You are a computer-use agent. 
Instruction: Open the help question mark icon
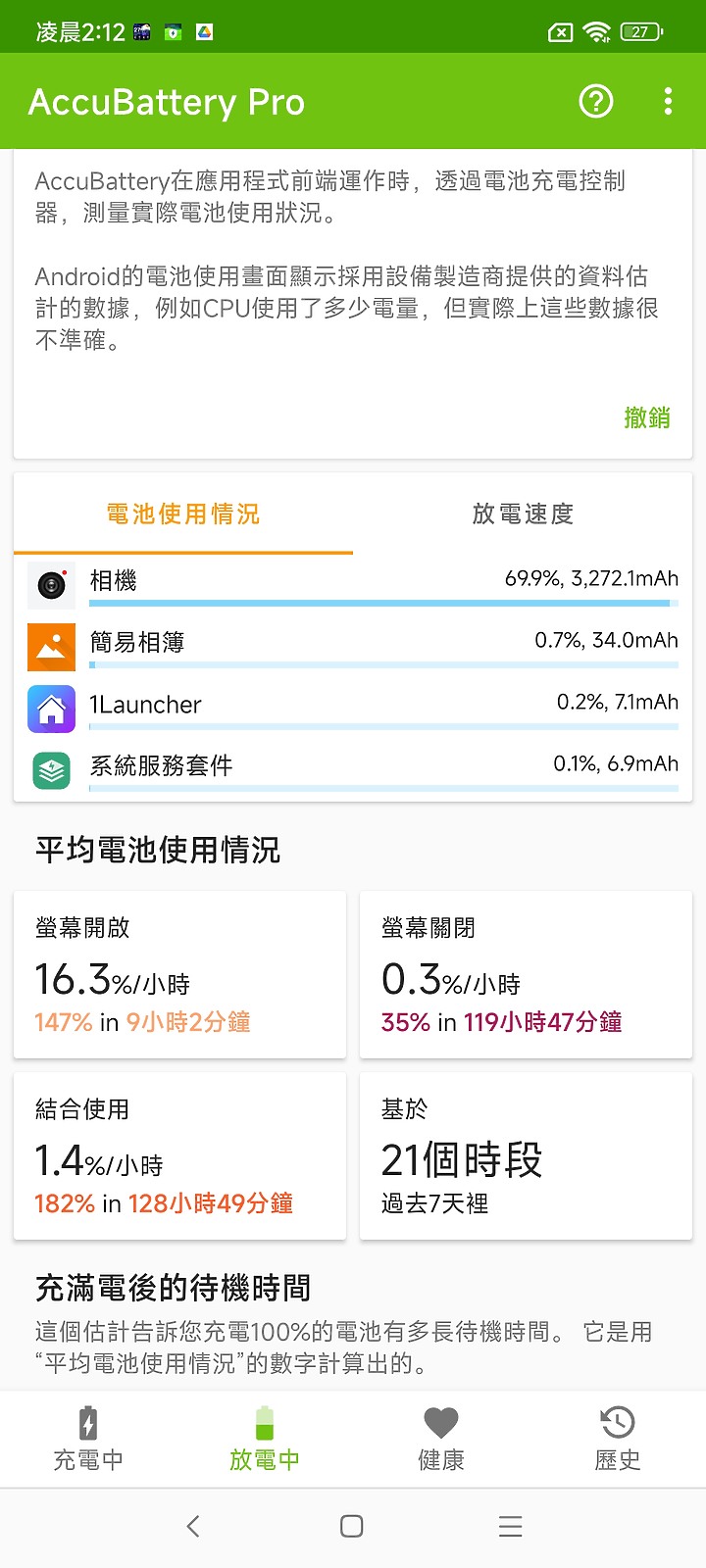tap(596, 101)
